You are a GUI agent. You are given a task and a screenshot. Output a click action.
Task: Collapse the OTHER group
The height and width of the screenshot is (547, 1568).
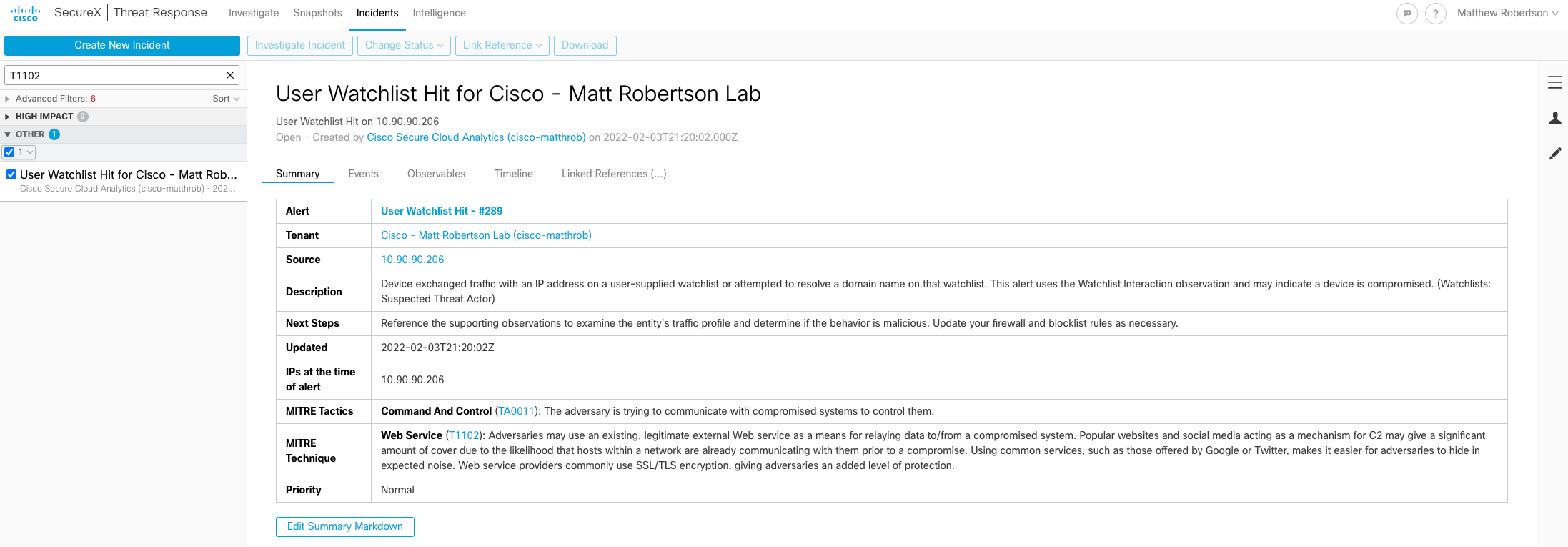[x=8, y=134]
